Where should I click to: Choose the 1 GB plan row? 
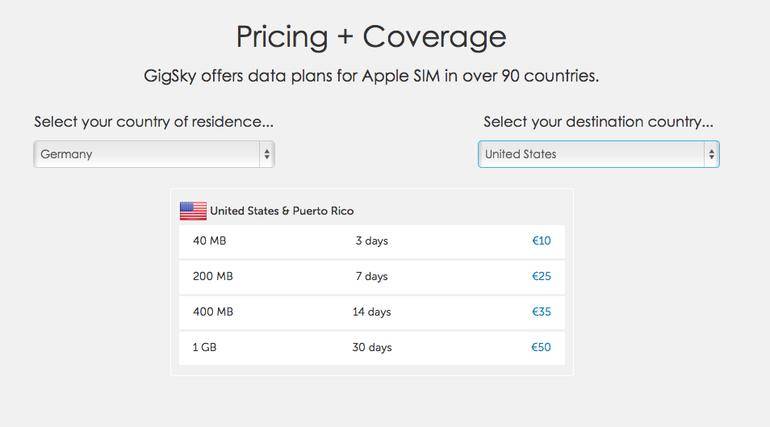(x=372, y=347)
